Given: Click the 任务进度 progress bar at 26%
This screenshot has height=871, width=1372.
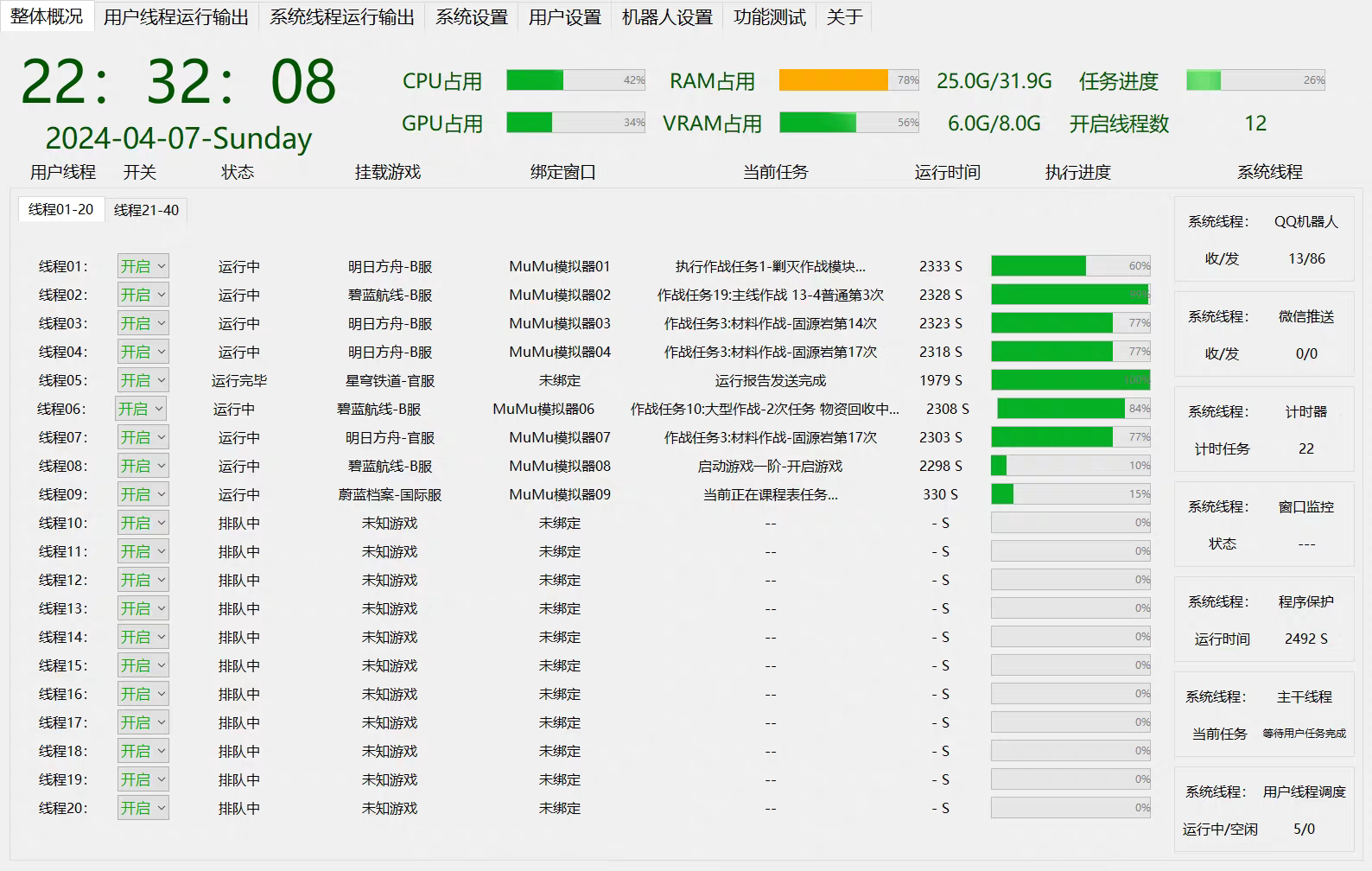Looking at the screenshot, I should [x=1256, y=80].
